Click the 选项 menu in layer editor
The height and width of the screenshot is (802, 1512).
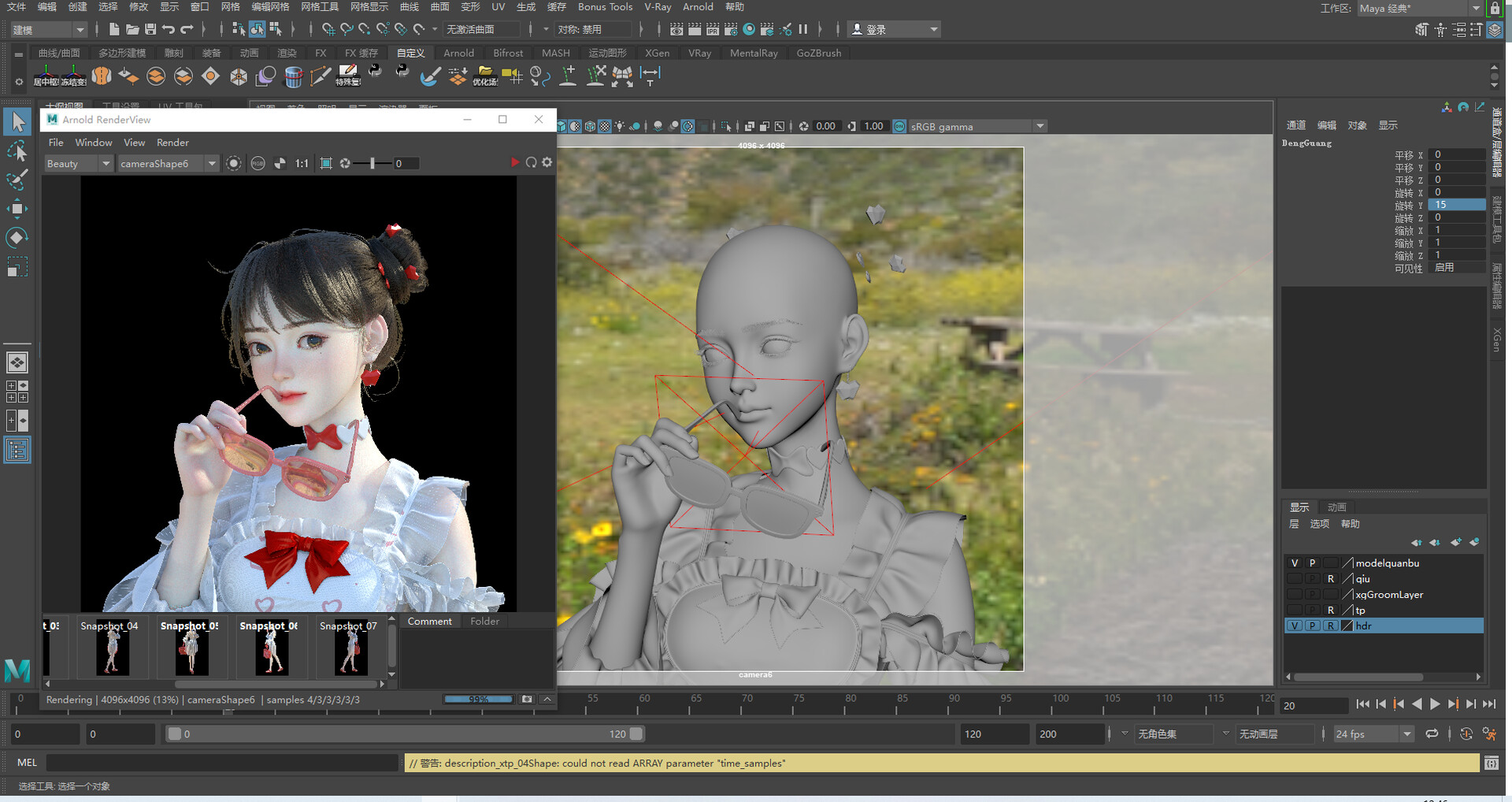tap(1319, 524)
